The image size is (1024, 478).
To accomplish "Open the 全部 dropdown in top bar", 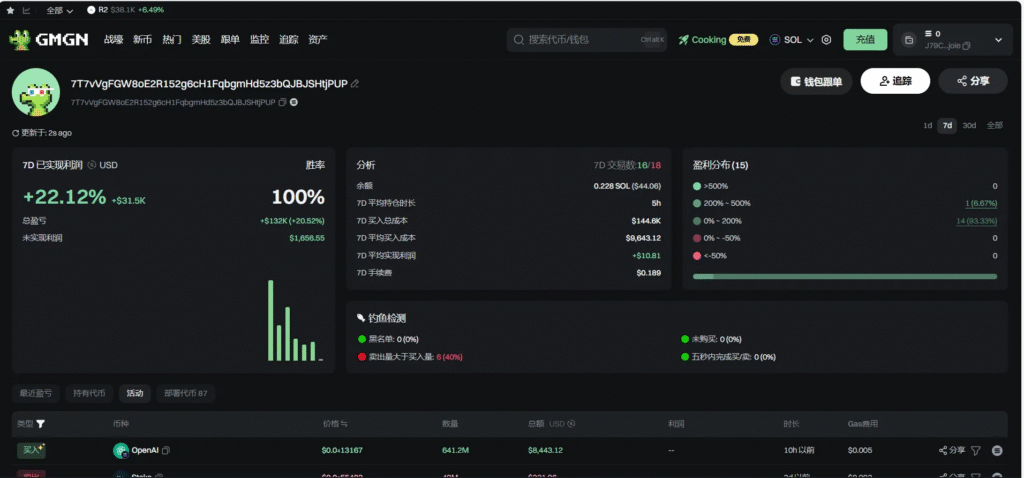I will [x=60, y=10].
